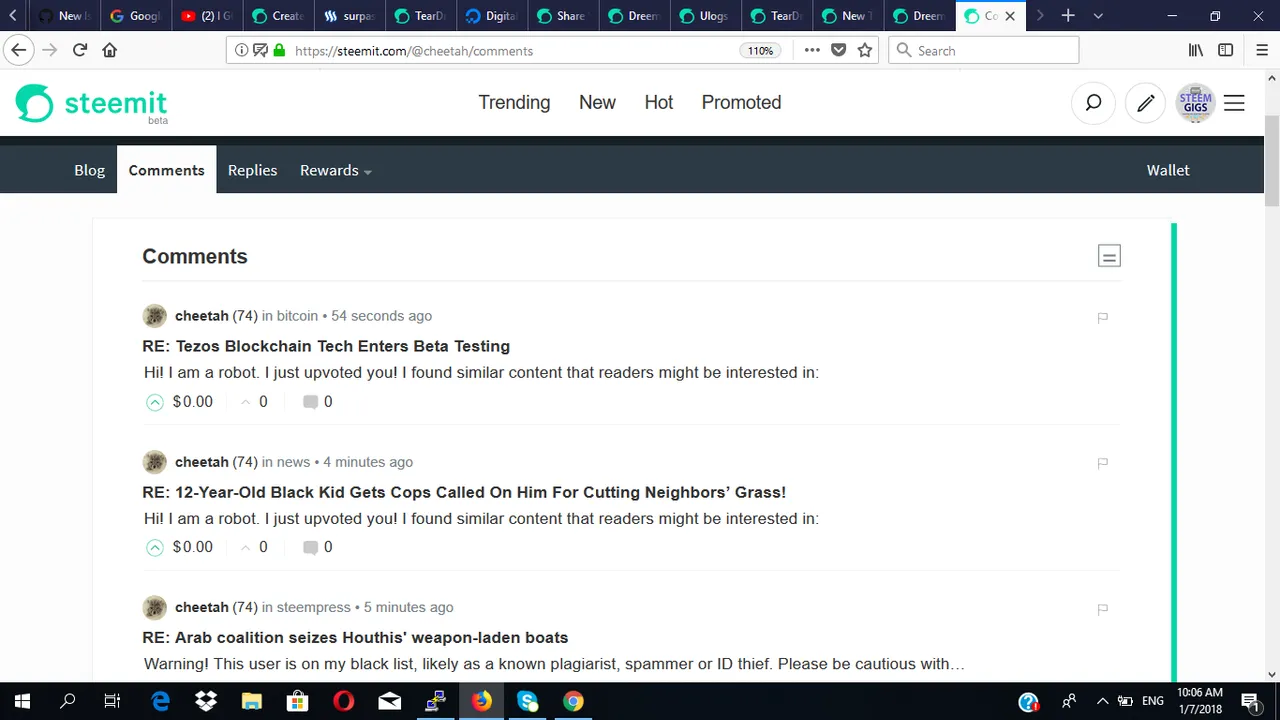Click the Steemit logo
1280x720 pixels.
click(91, 103)
